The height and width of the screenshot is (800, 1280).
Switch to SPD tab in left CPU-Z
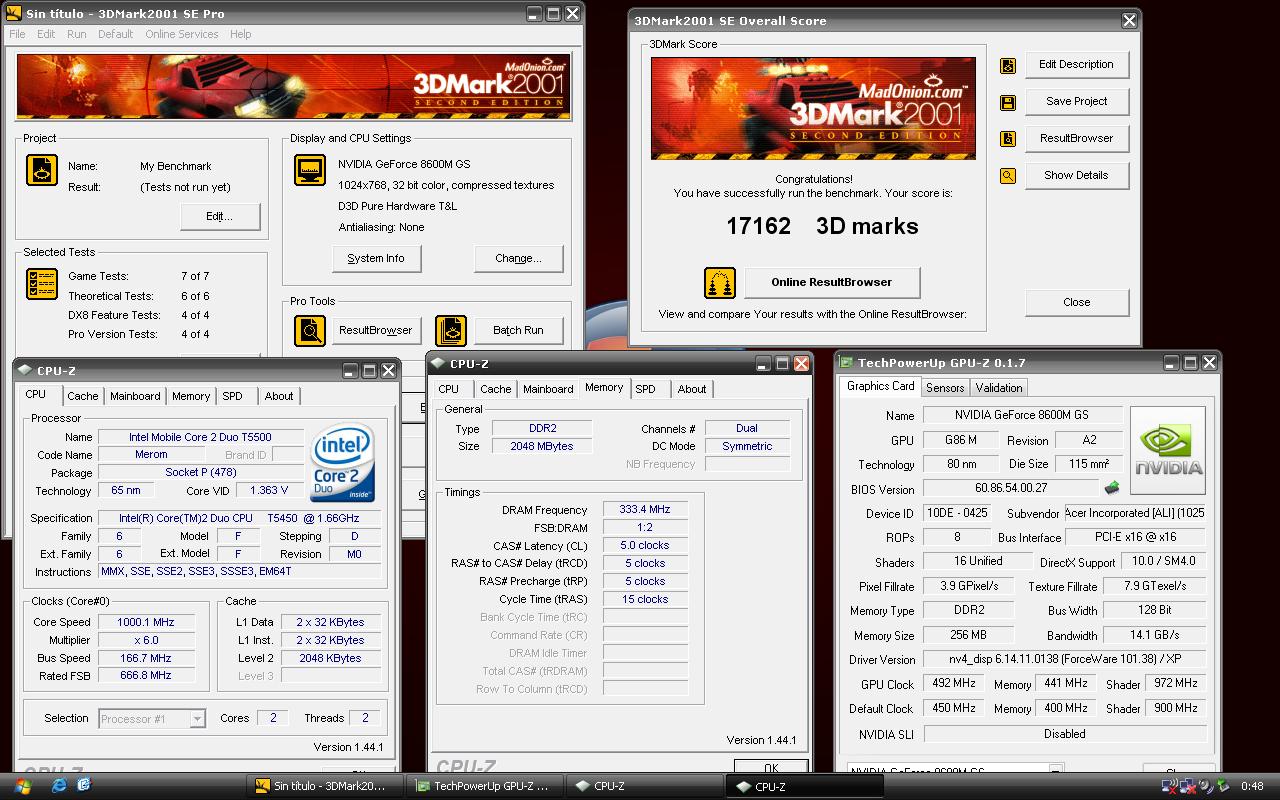click(x=233, y=396)
